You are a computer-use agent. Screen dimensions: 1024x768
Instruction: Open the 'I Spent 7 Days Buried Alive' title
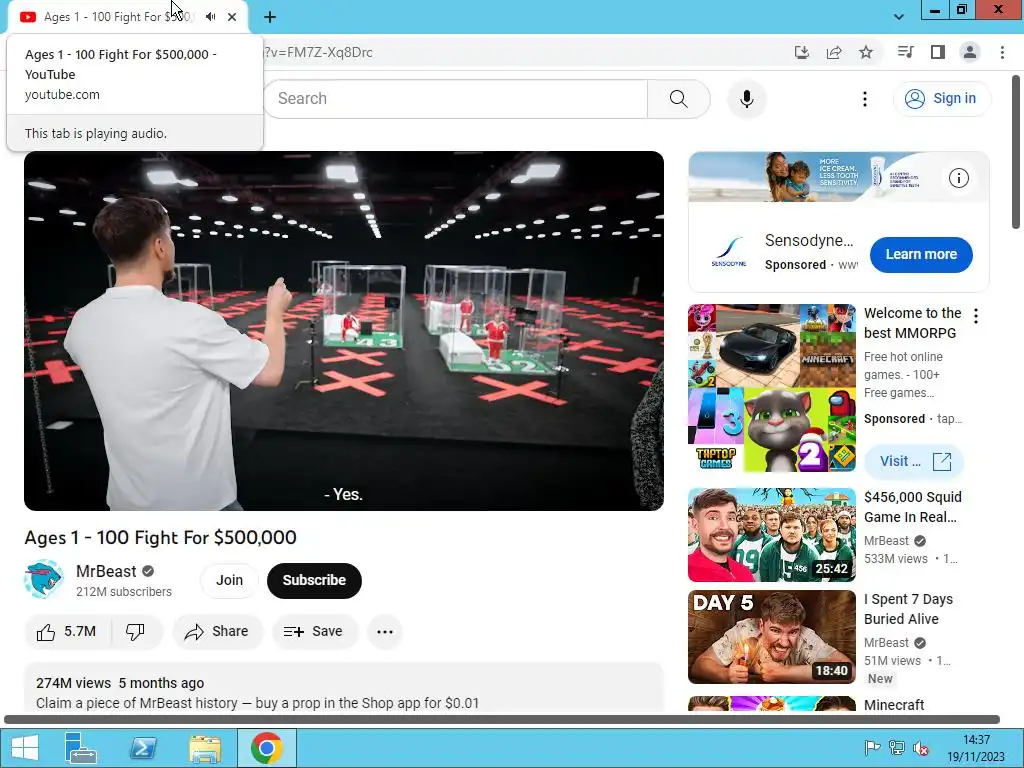tap(908, 609)
